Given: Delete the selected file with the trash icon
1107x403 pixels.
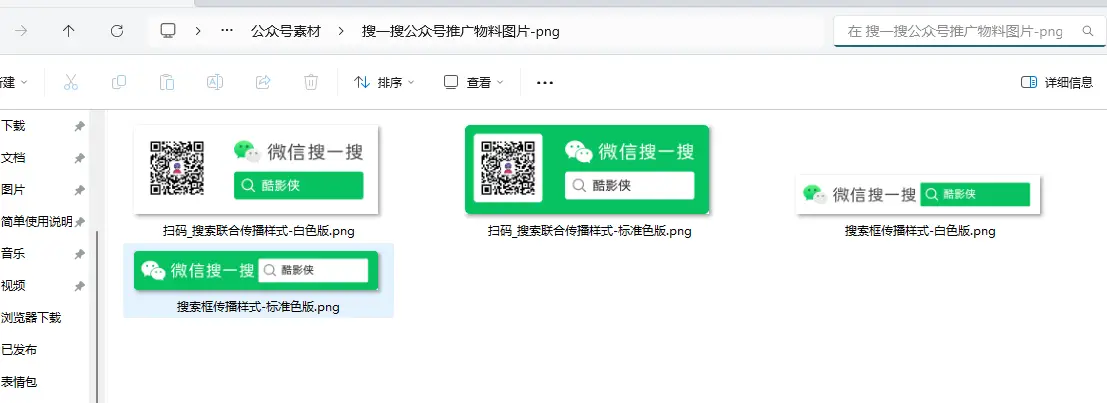Looking at the screenshot, I should tap(311, 83).
